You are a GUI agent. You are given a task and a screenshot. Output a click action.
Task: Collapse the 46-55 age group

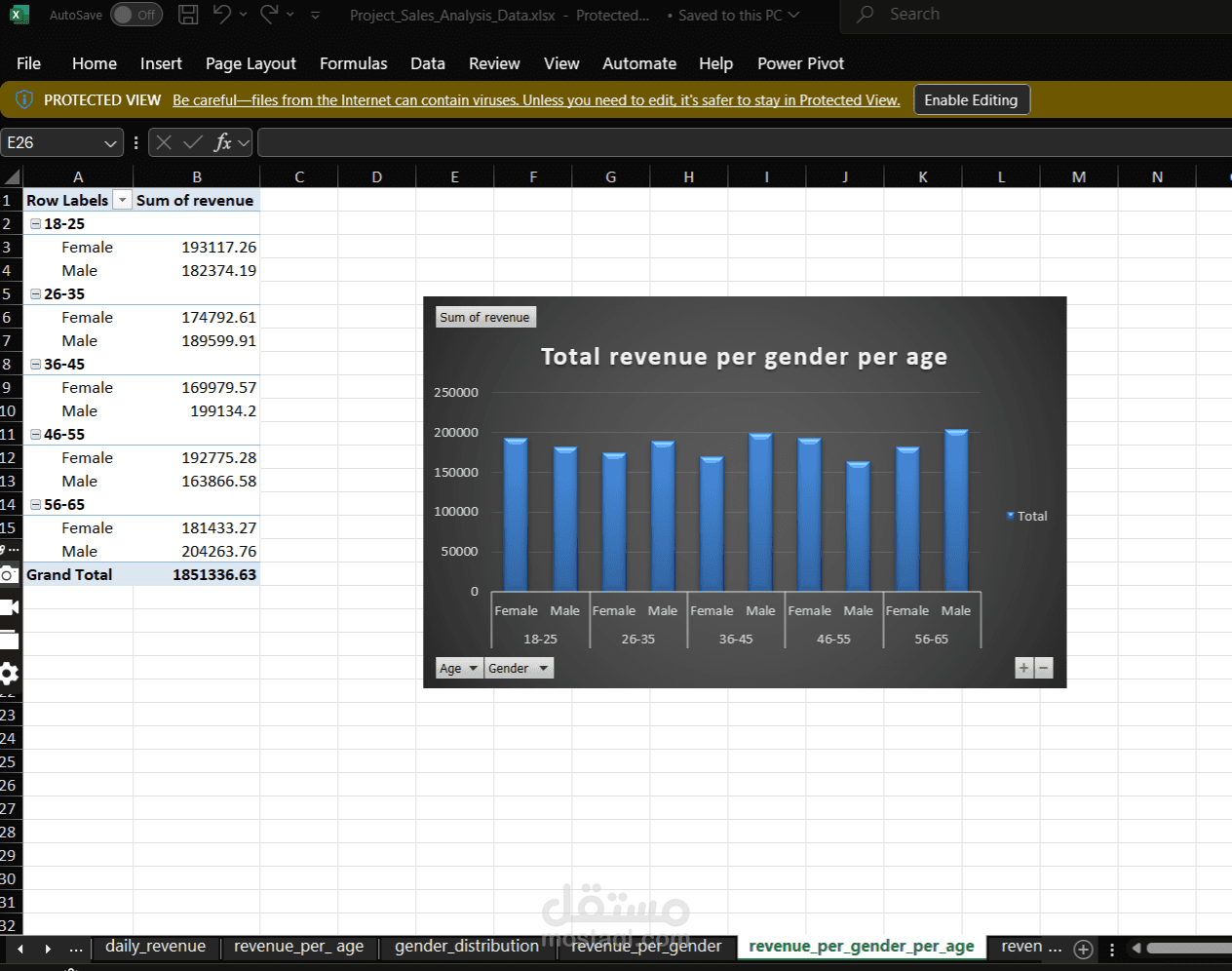35,434
